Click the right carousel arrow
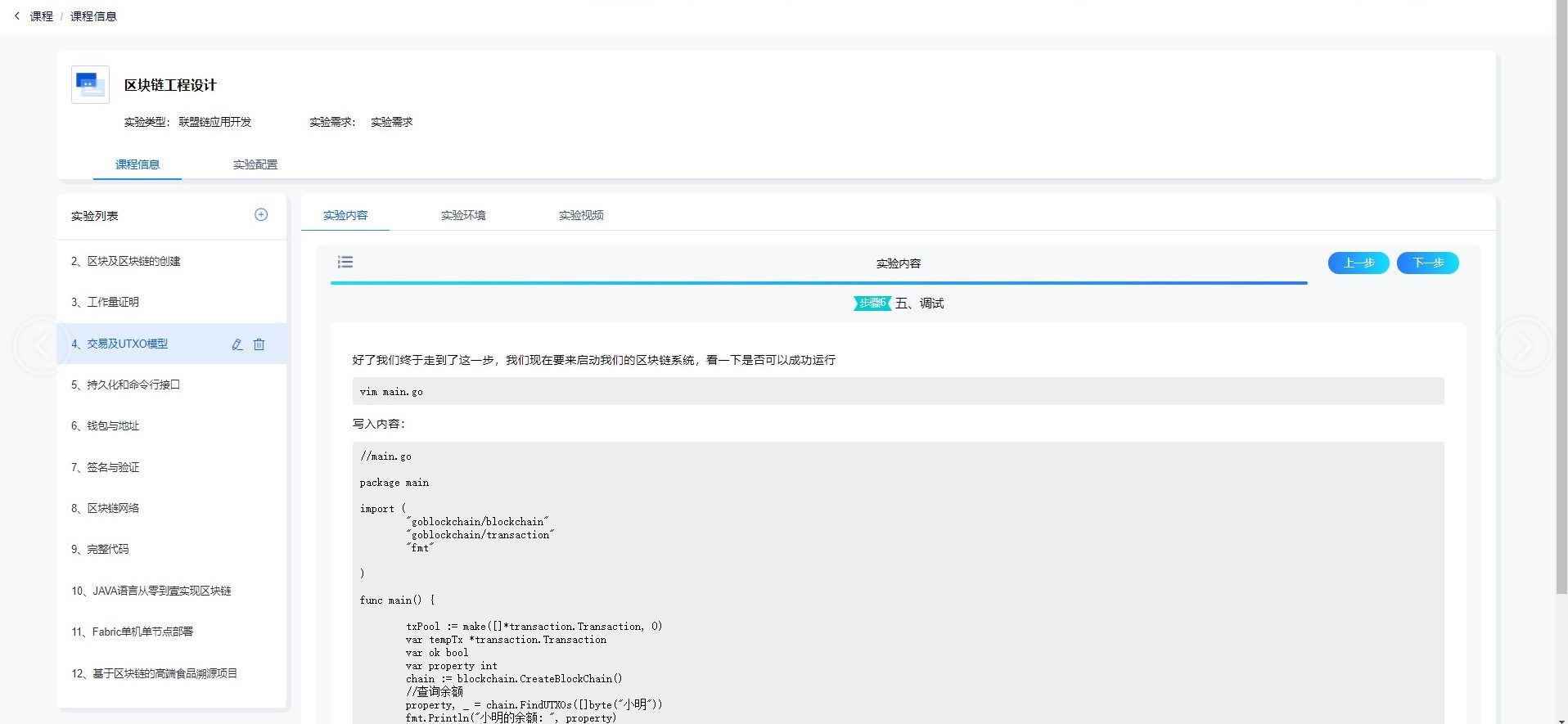The width and height of the screenshot is (1568, 724). pyautogui.click(x=1525, y=347)
